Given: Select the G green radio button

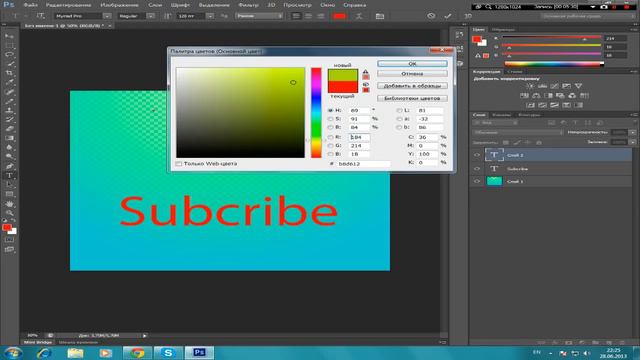Looking at the screenshot, I should (x=330, y=146).
